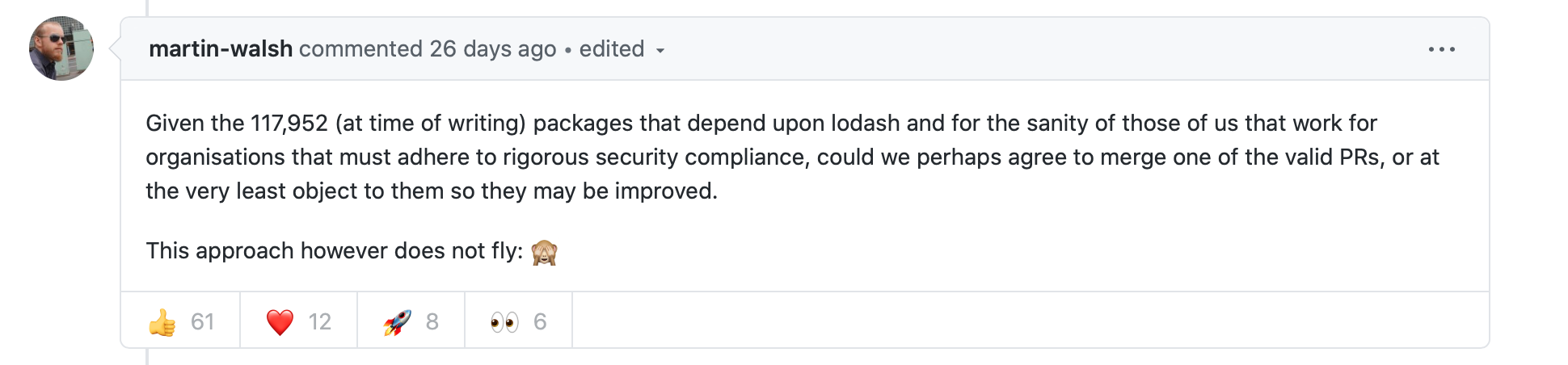Expand the "edited" history dropdown
Screen dimensions: 1568x365
(x=622, y=49)
